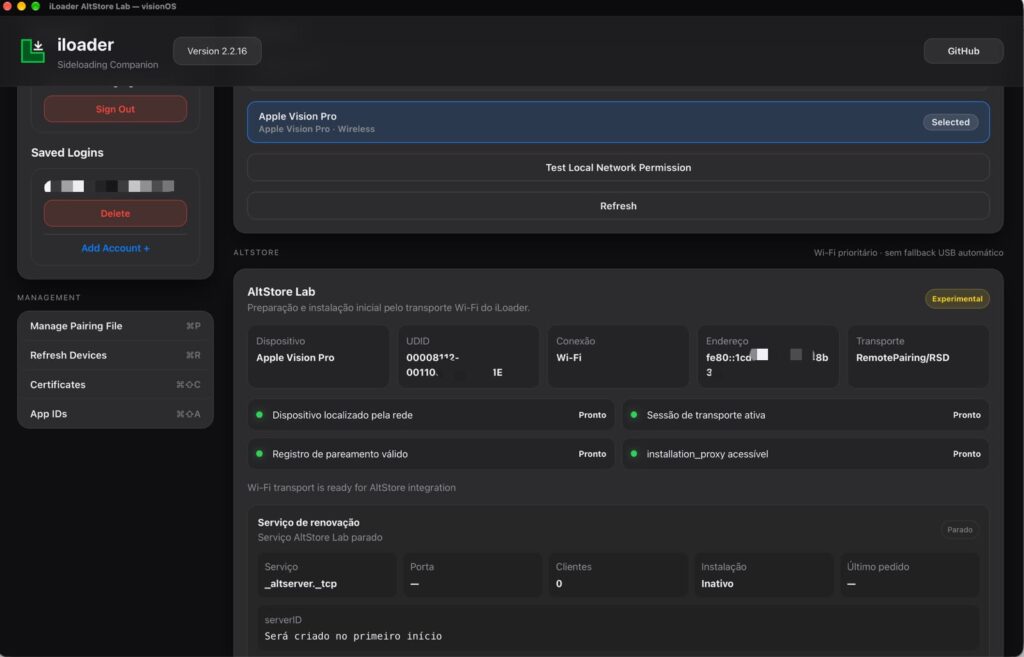
Task: Click the UDID value cell
Action: (x=468, y=357)
